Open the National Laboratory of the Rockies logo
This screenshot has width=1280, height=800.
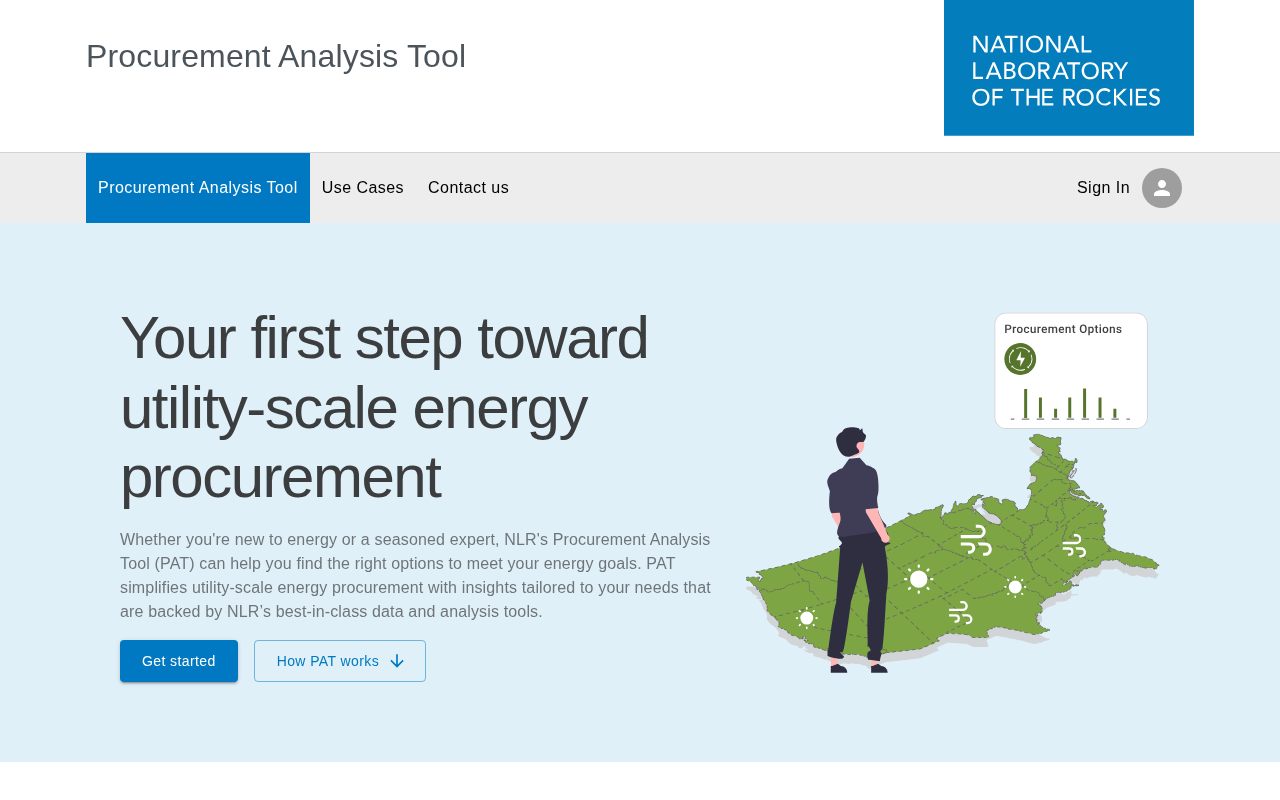click(x=1069, y=68)
